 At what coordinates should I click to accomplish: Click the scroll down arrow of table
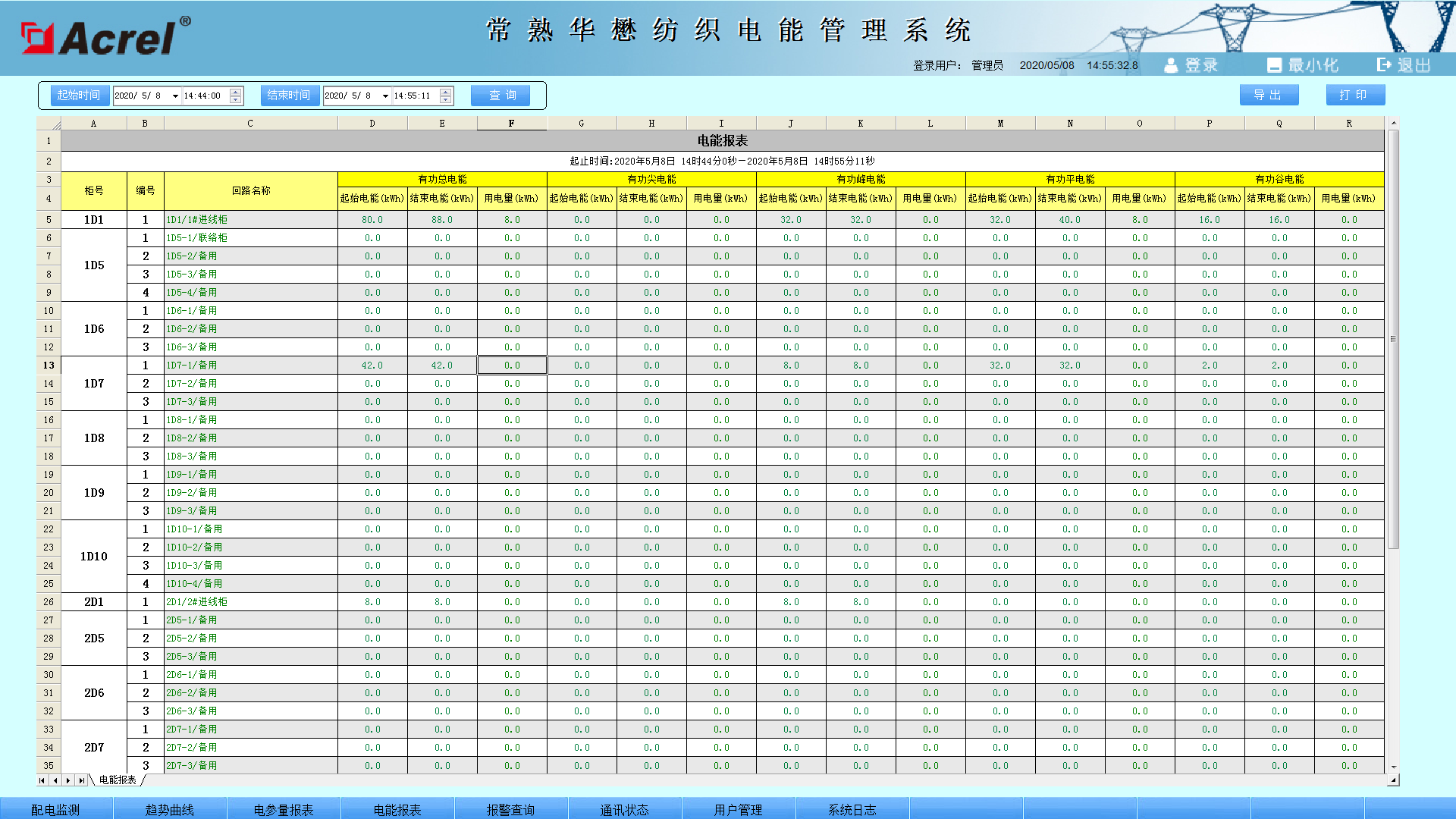click(x=1393, y=767)
